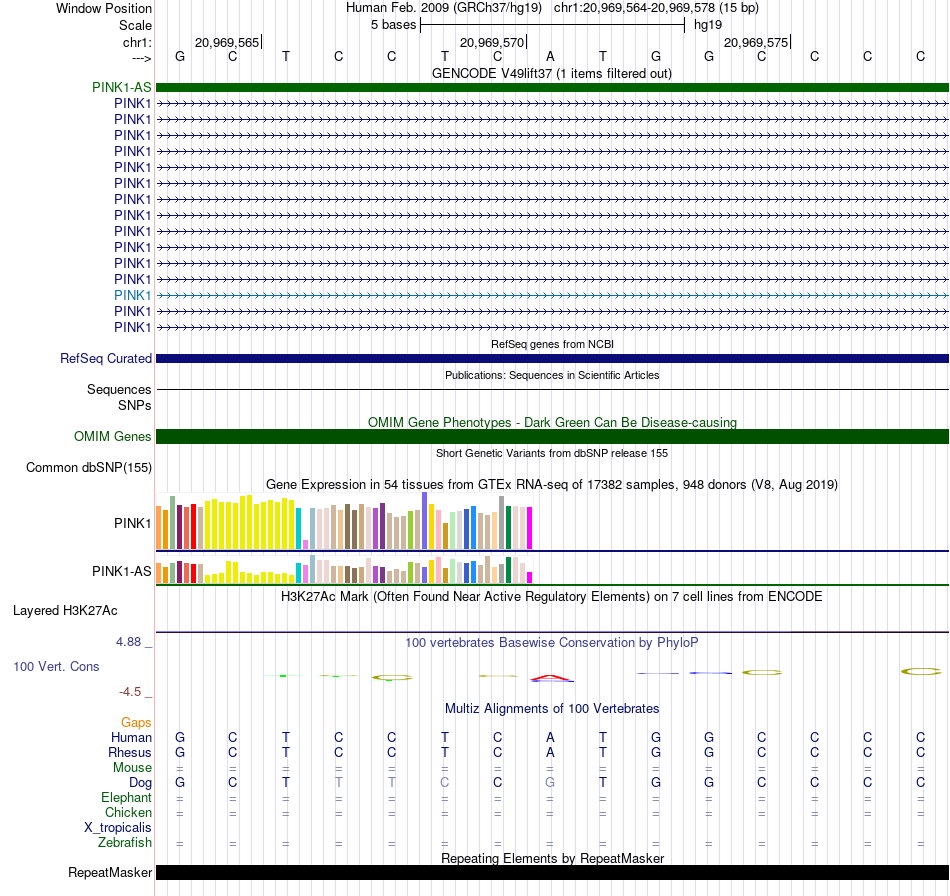Click the OMIM Genes track label
Viewport: 950px width, 896px height.
tap(112, 436)
